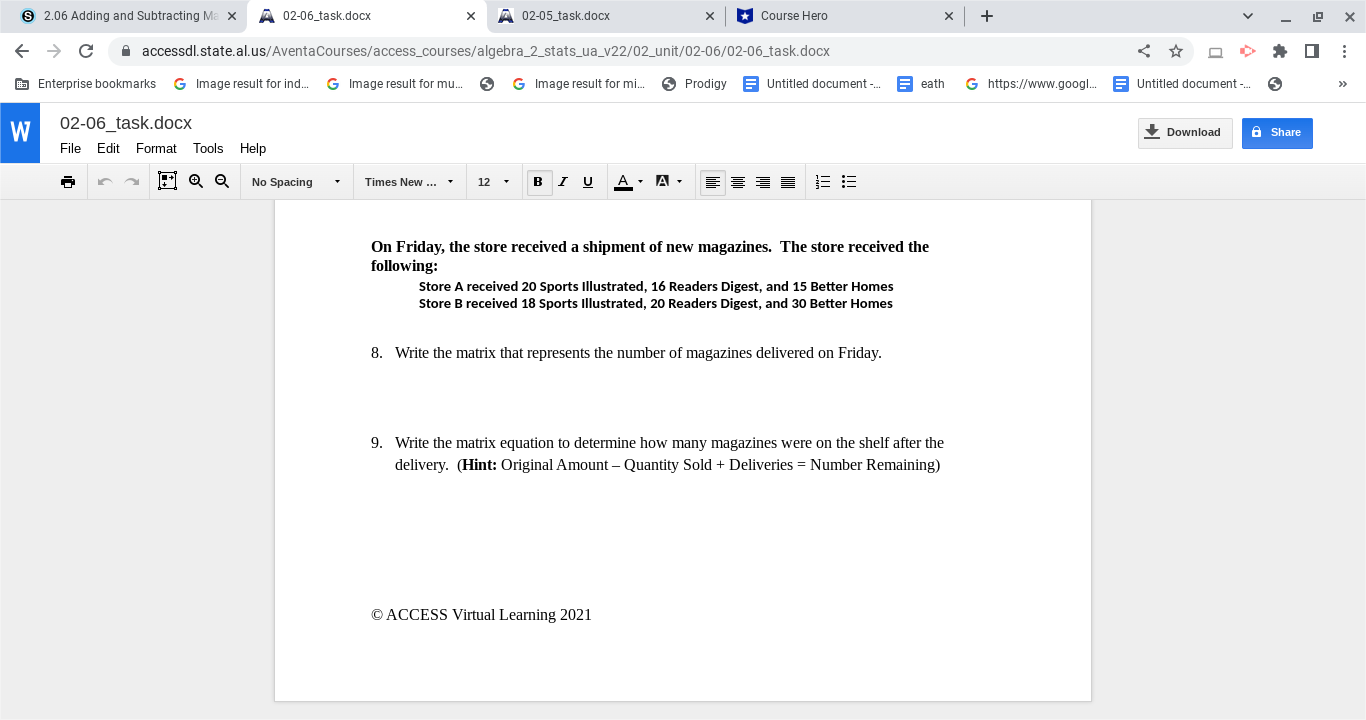Insert a bulleted list

pos(849,182)
